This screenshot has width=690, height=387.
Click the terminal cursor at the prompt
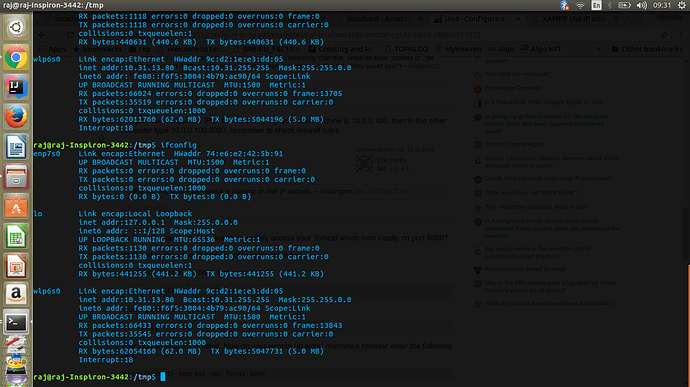click(163, 377)
